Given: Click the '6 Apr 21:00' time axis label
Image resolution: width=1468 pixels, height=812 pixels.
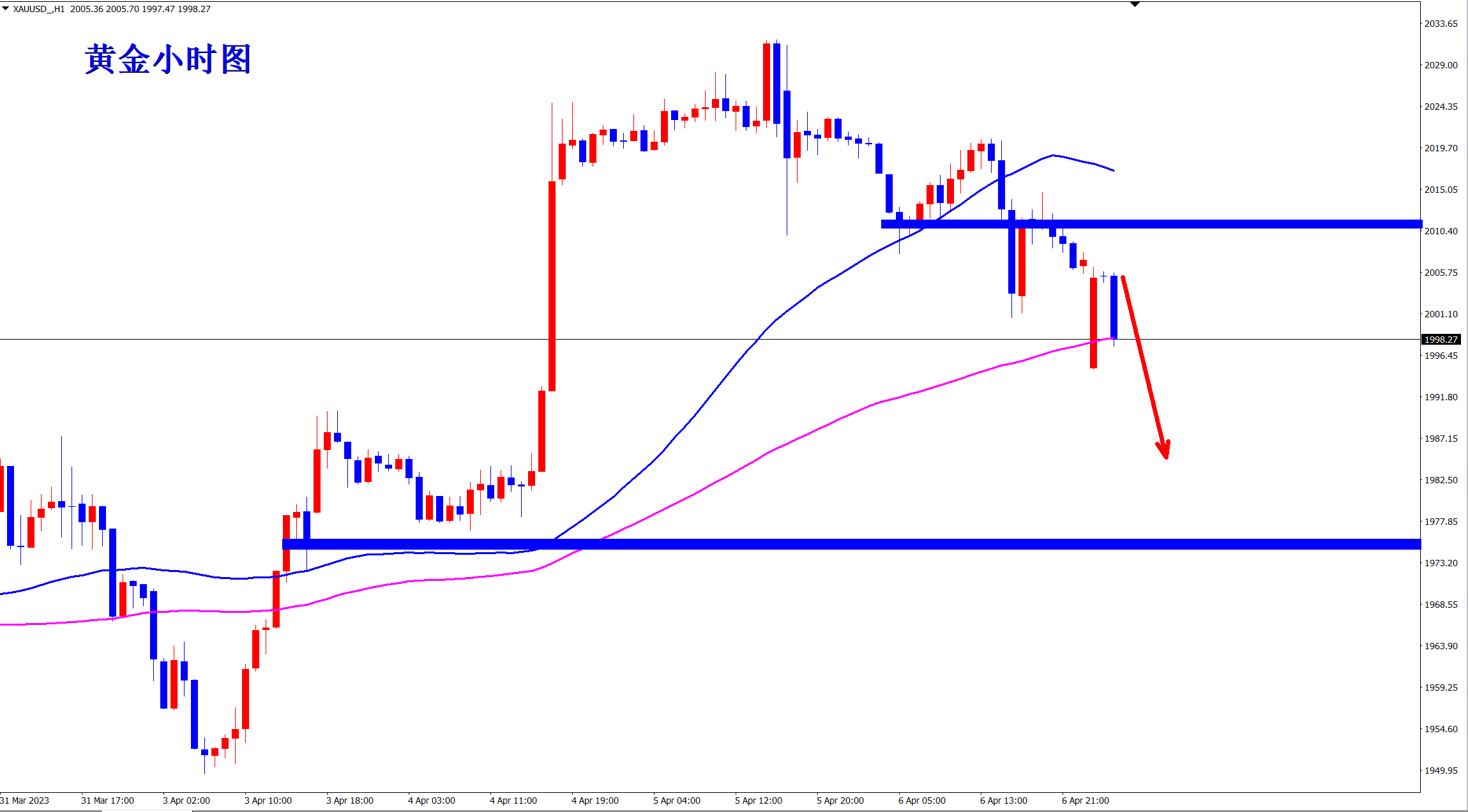Looking at the screenshot, I should coord(1085,801).
